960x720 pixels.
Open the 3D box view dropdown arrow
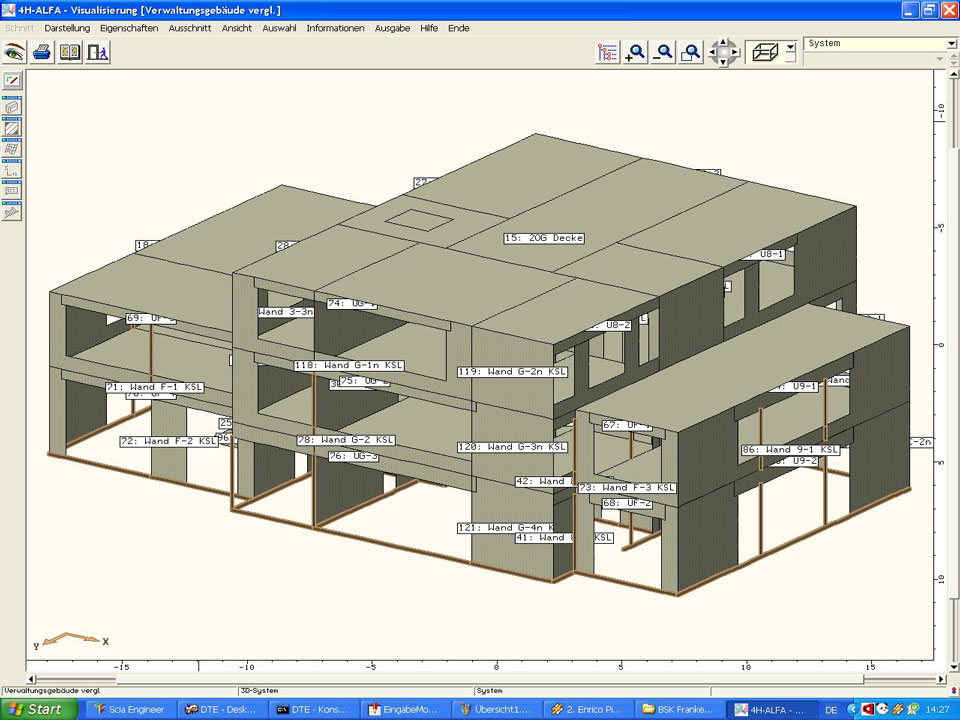(x=791, y=46)
